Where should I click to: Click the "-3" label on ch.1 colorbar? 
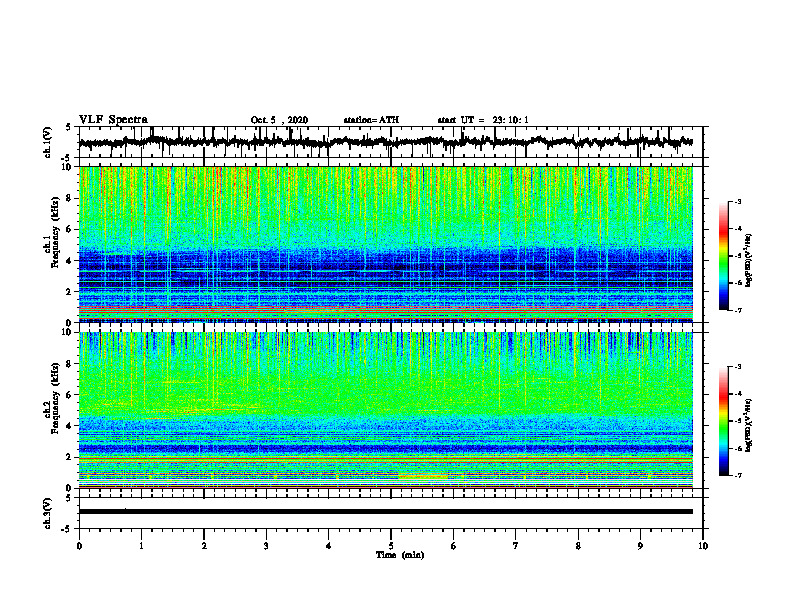(x=738, y=201)
